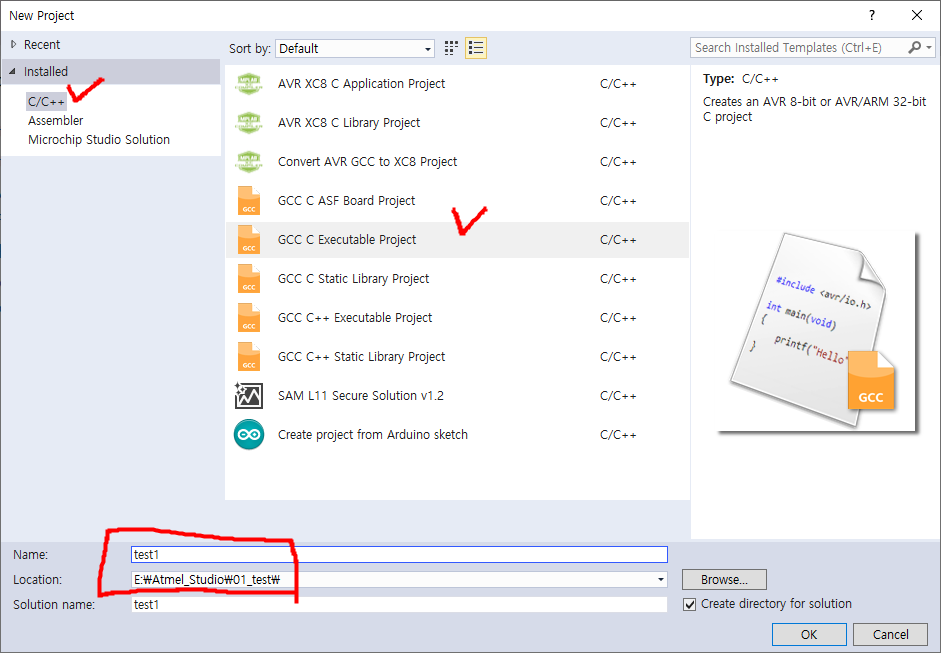
Task: Click the GCC C++ Executable Project icon
Action: (248, 318)
